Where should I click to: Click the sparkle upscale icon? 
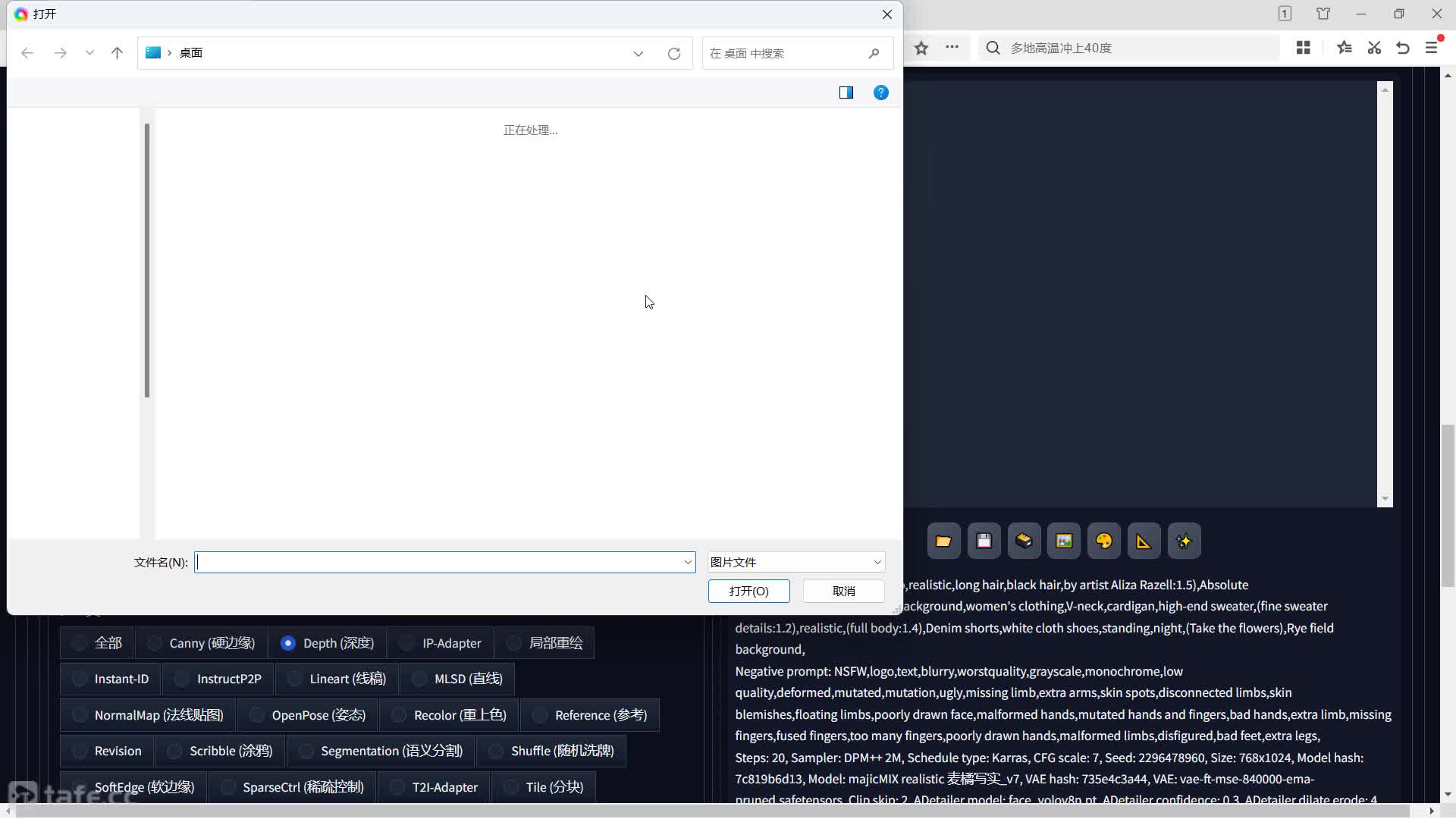tap(1184, 541)
